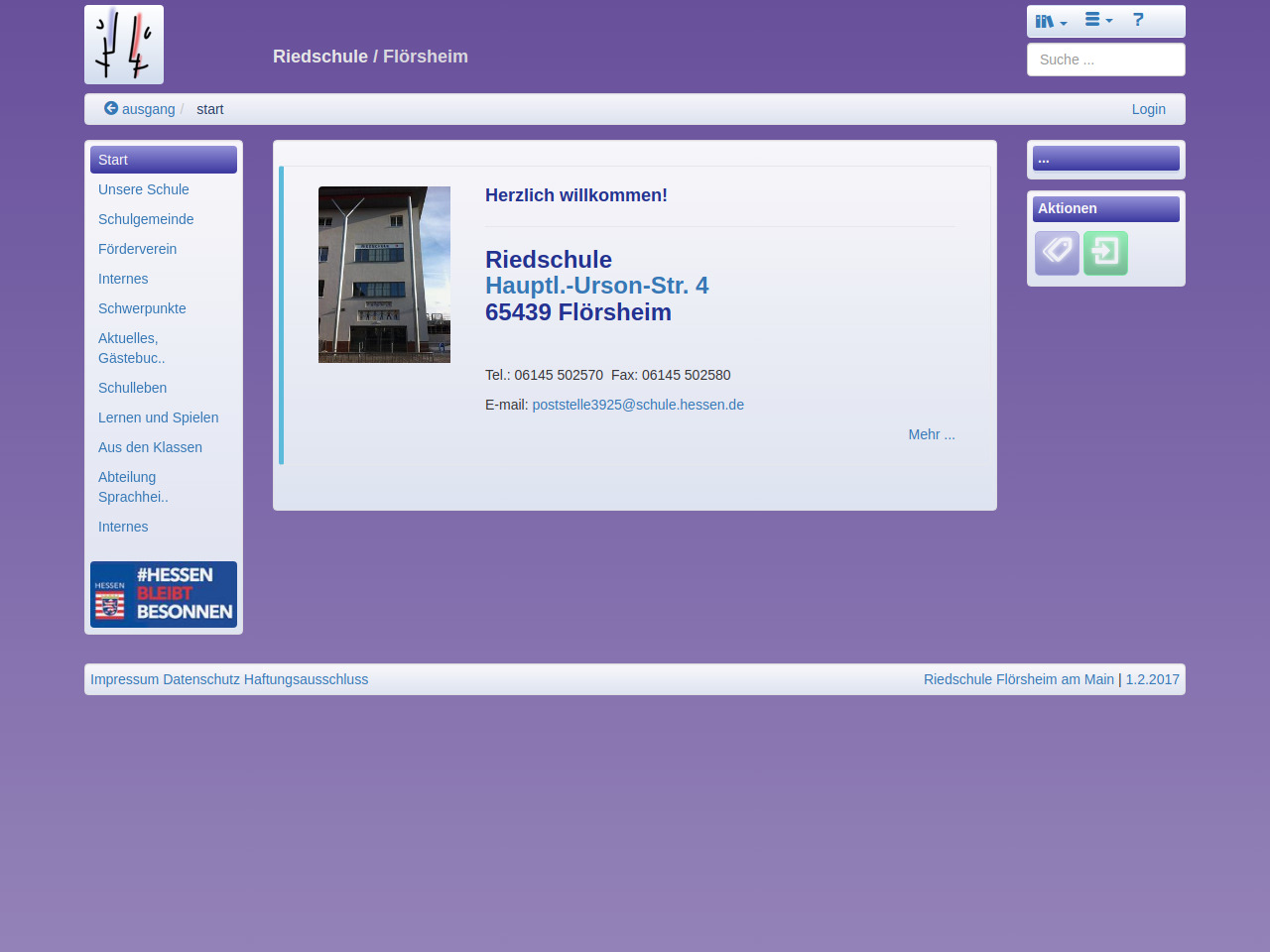This screenshot has height=952, width=1270.
Task: Click the school building photo
Action: click(x=384, y=275)
